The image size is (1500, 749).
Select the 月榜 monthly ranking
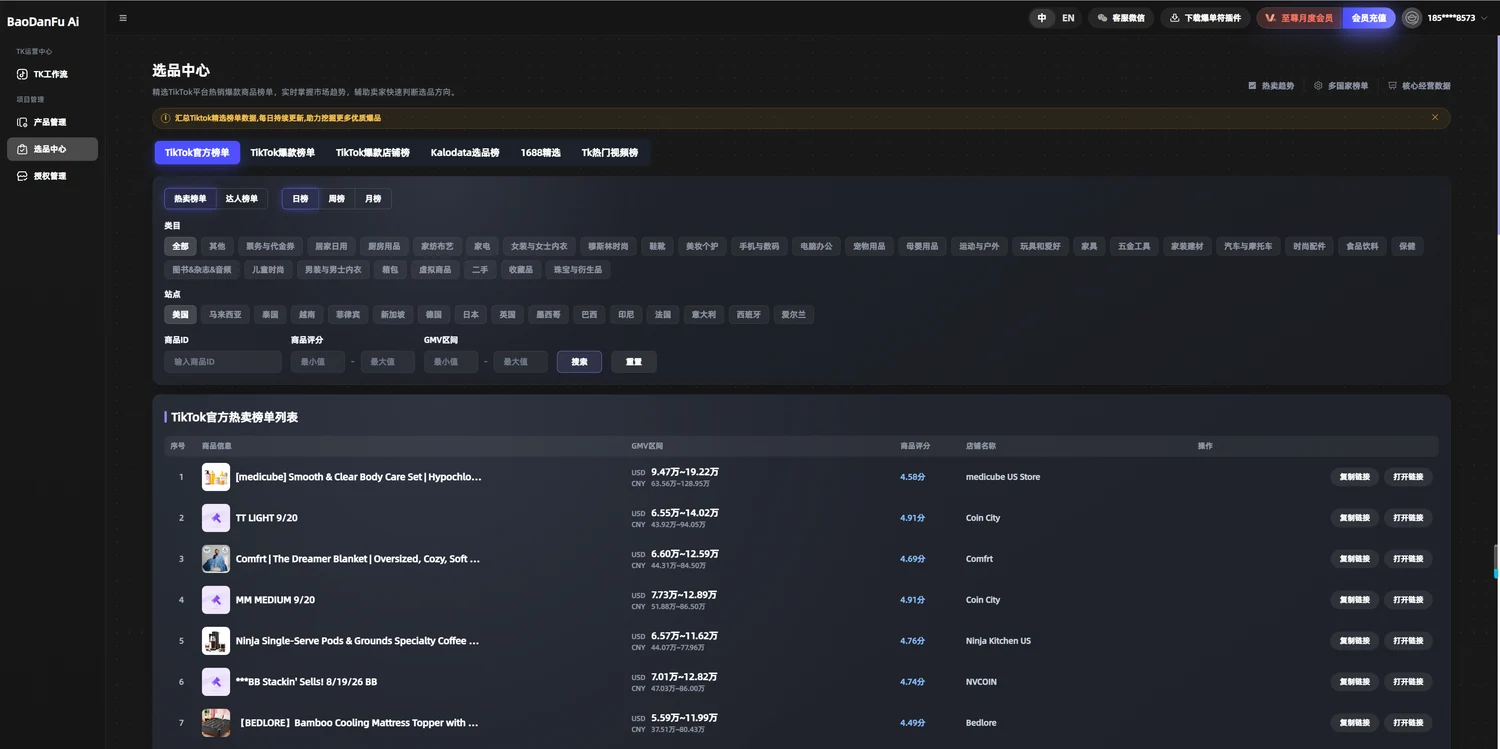tap(373, 199)
